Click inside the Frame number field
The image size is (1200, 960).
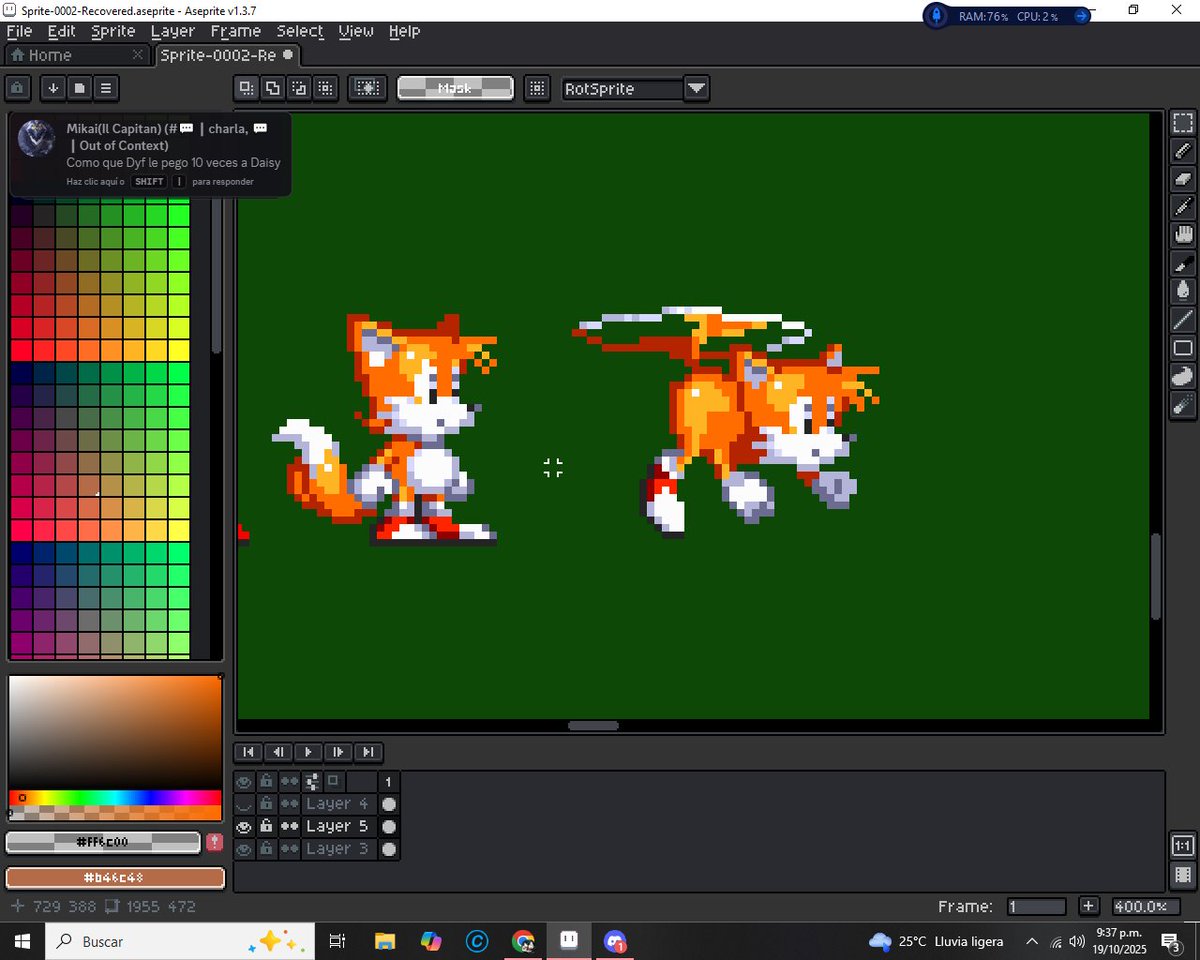[x=1036, y=906]
